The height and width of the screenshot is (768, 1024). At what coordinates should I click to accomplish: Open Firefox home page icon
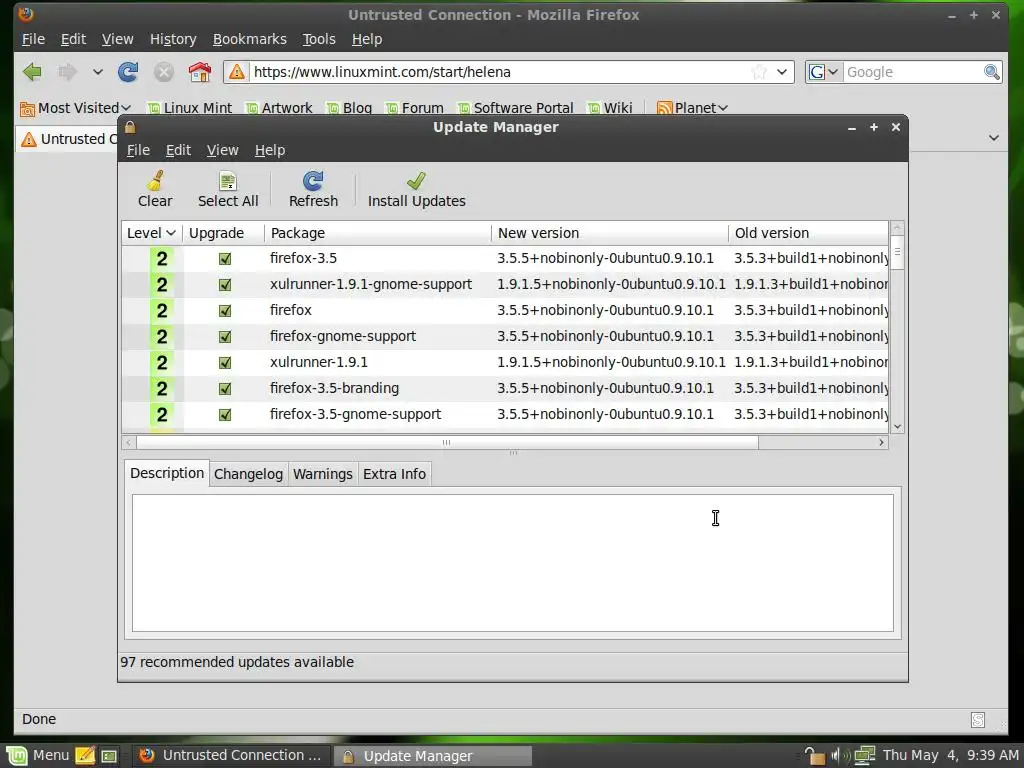click(200, 72)
